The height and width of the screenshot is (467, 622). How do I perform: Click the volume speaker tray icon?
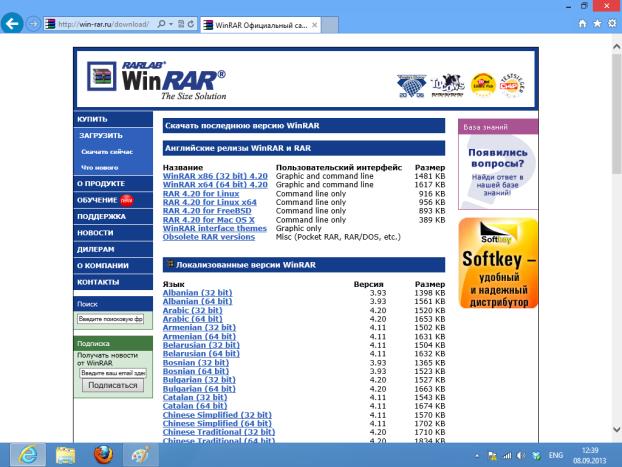pos(521,456)
